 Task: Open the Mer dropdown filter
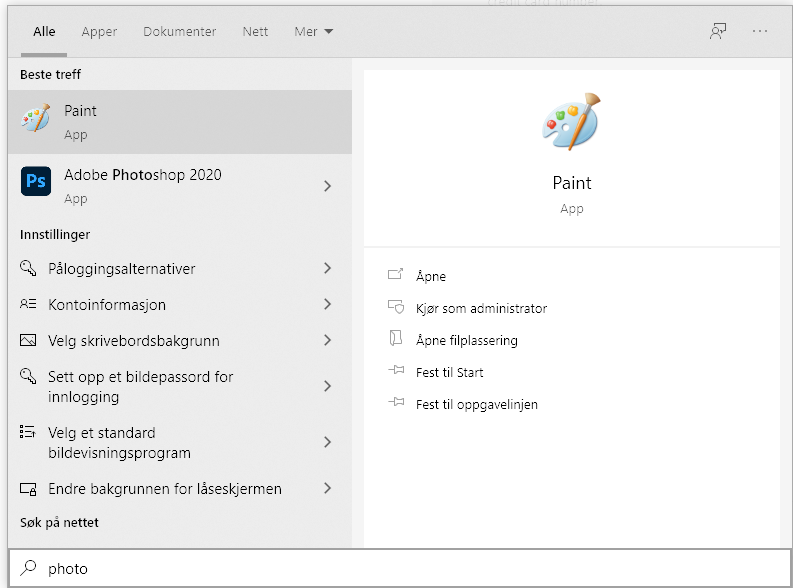coord(314,31)
